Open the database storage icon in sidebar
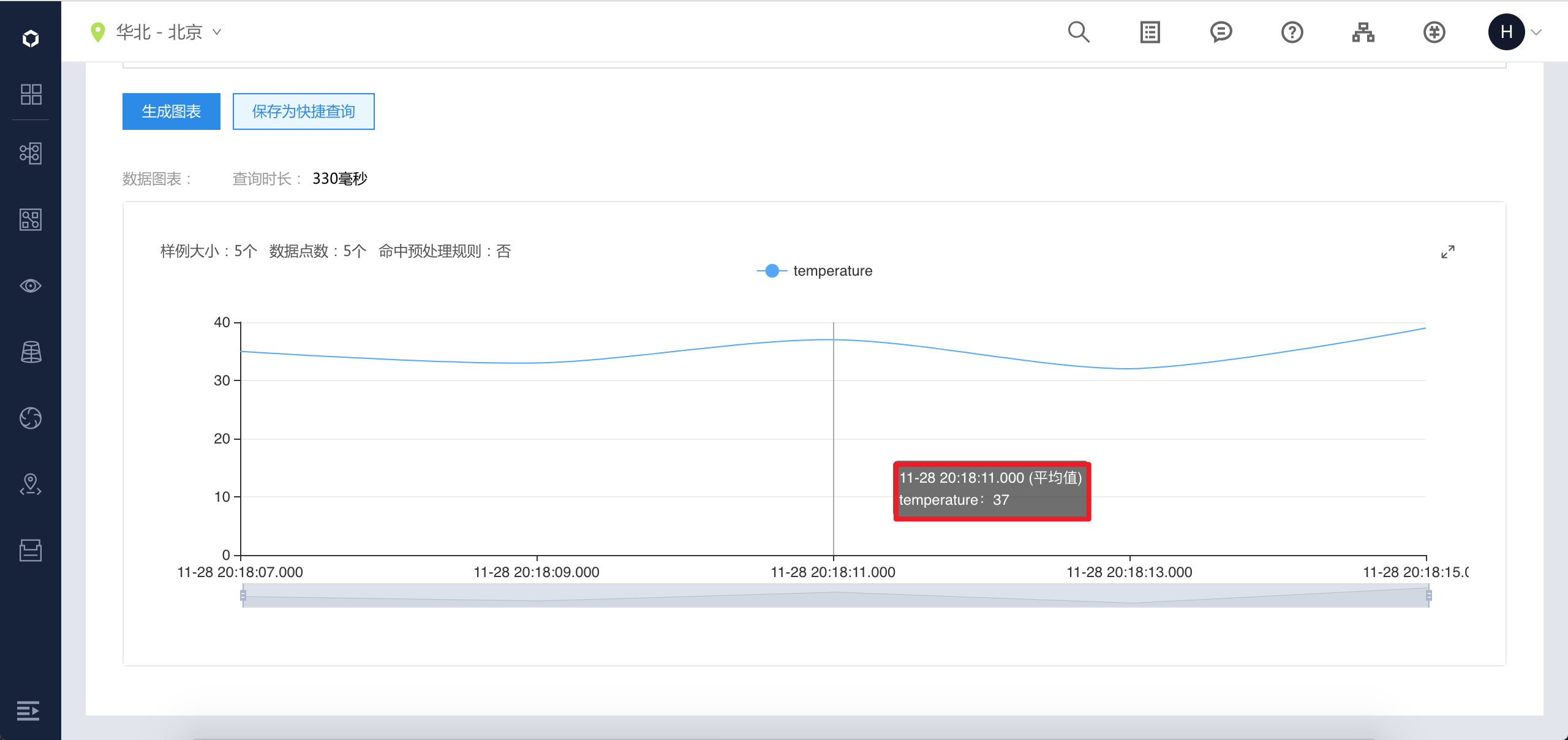 (x=31, y=352)
